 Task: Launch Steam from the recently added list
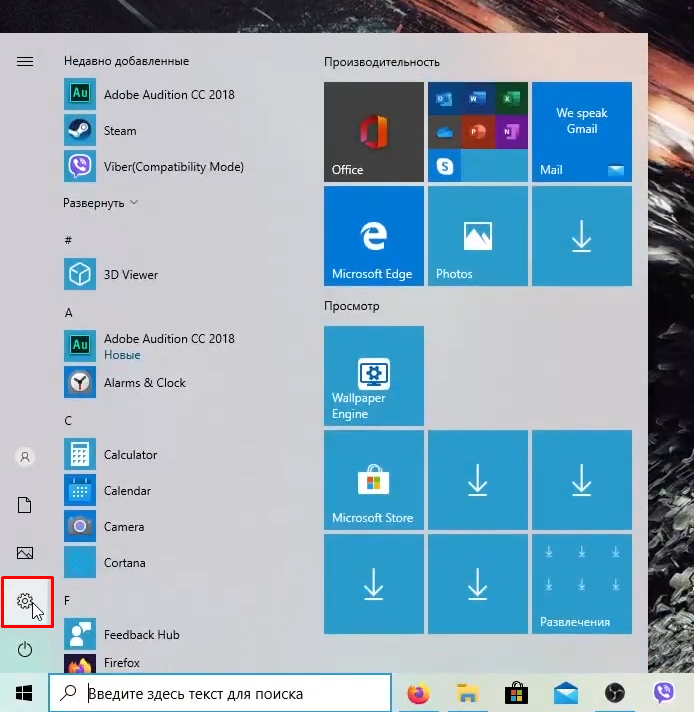[x=100, y=131]
